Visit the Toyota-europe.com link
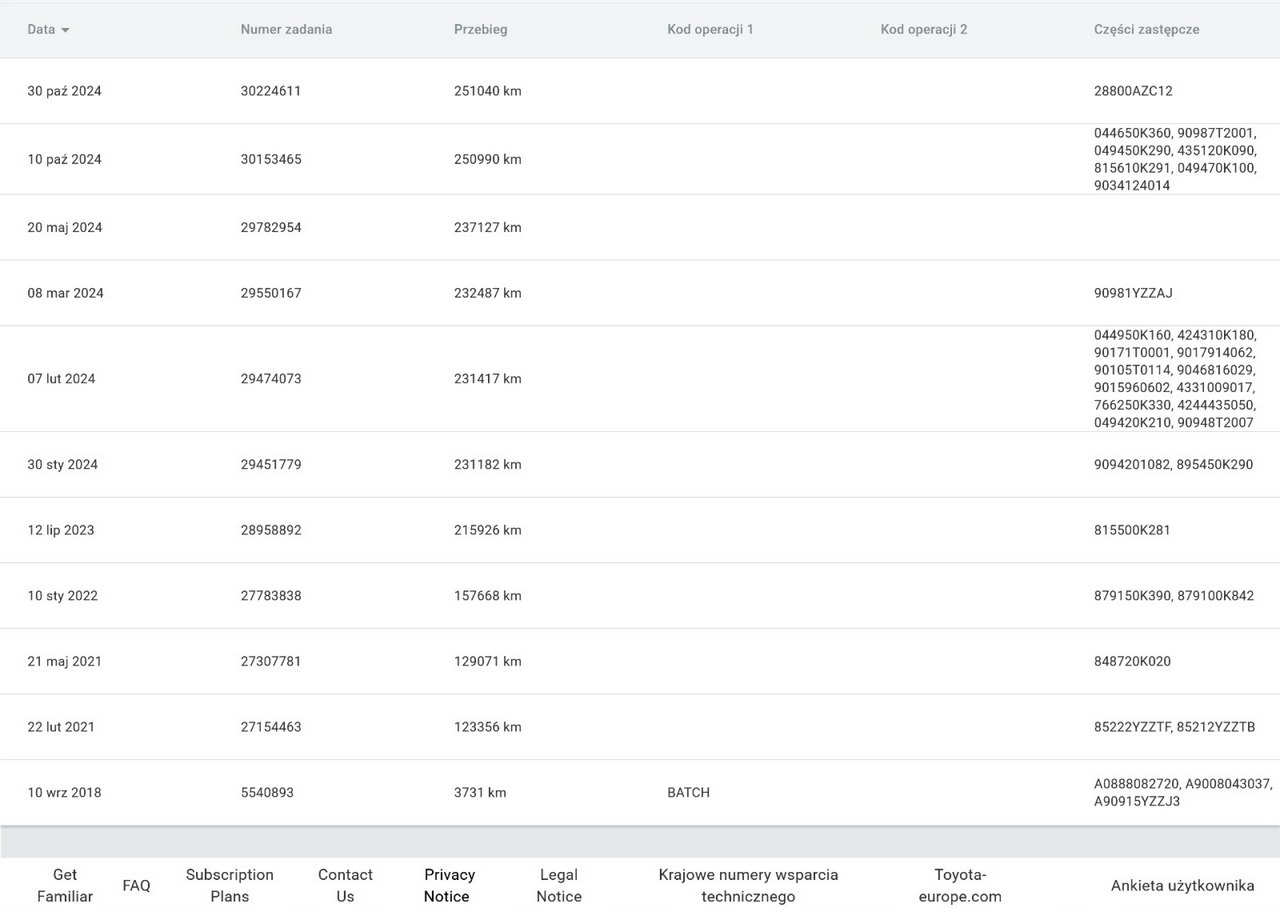The height and width of the screenshot is (912, 1280). pyautogui.click(x=960, y=885)
